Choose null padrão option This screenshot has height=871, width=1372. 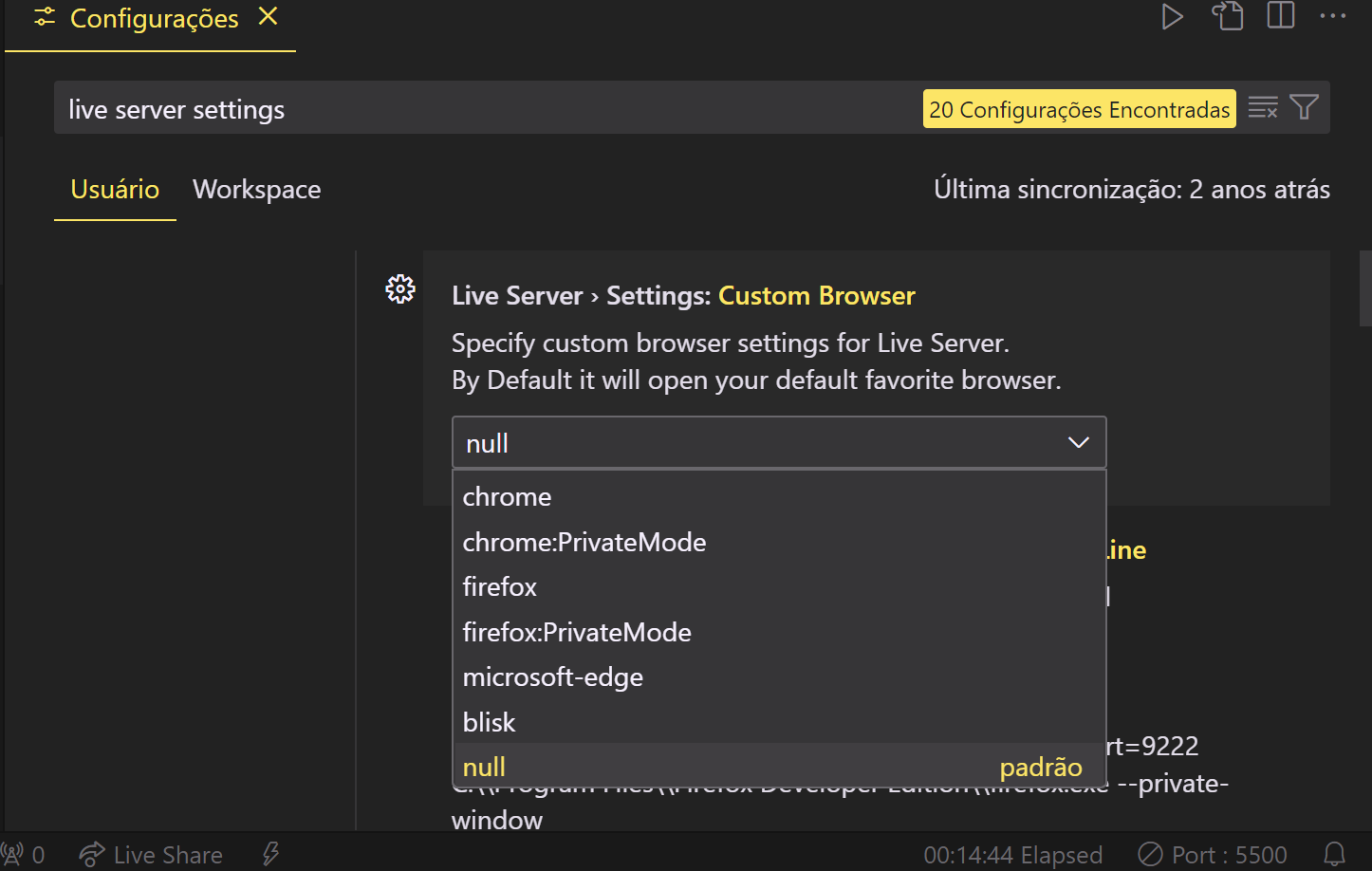coord(779,767)
